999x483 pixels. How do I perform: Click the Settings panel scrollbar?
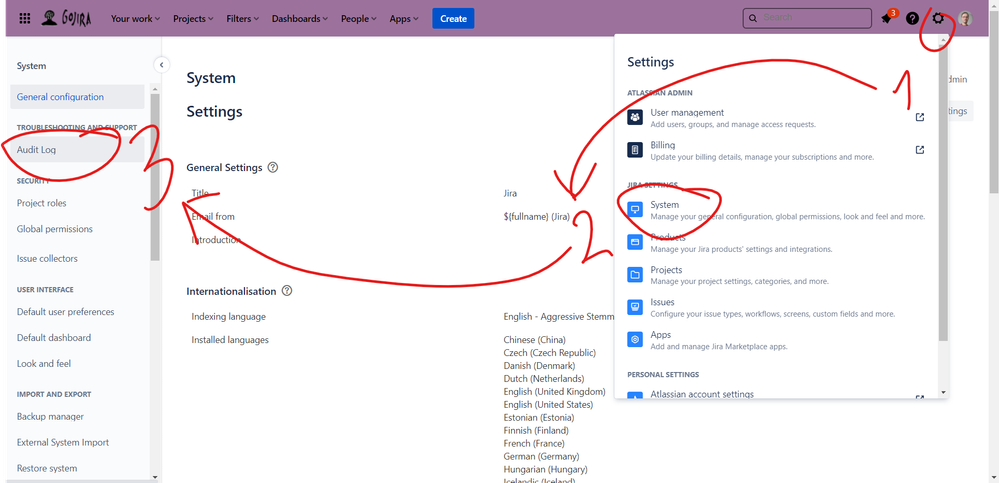tap(944, 191)
